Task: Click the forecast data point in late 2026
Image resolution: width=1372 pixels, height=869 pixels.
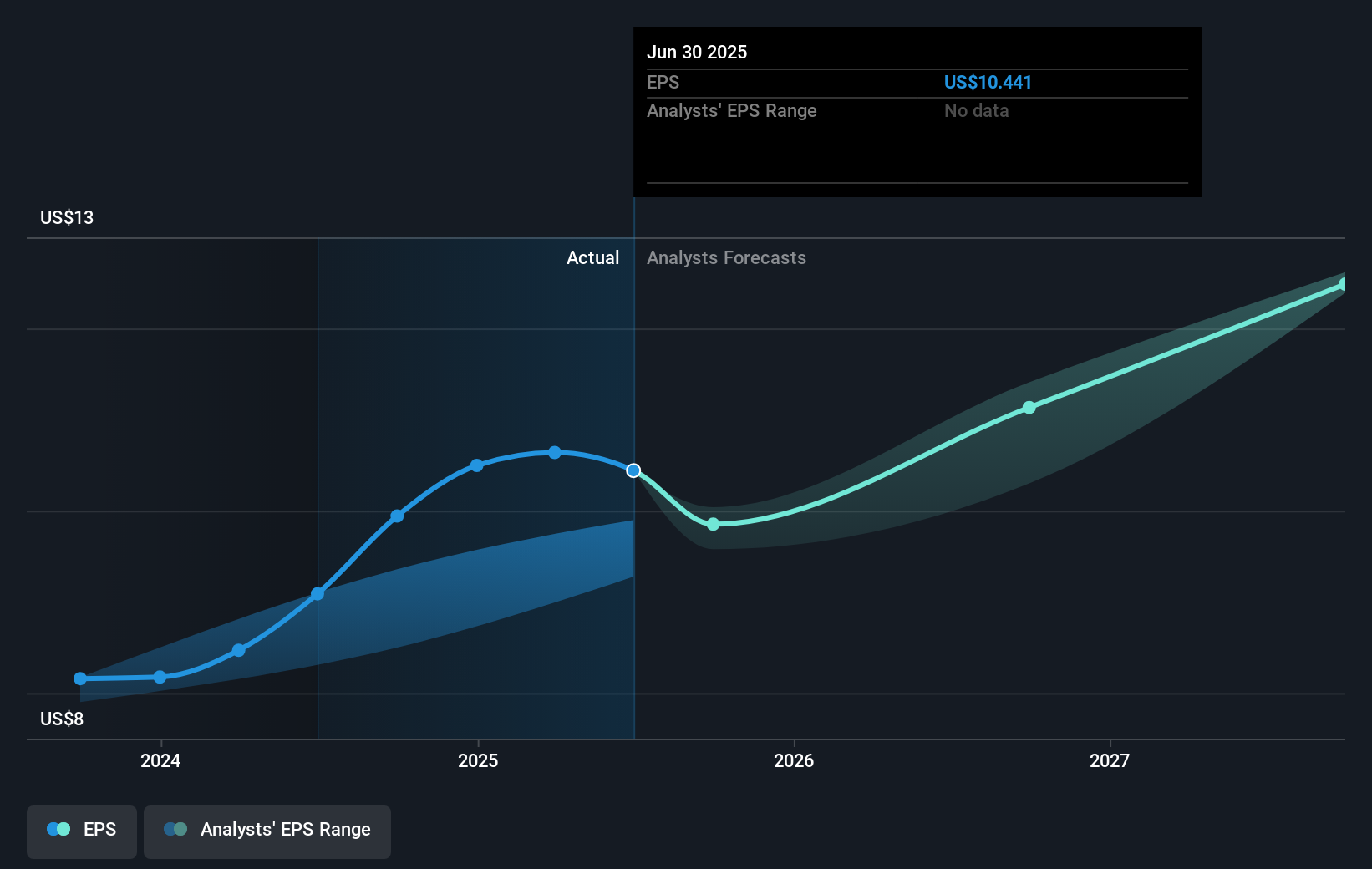Action: click(x=1029, y=408)
